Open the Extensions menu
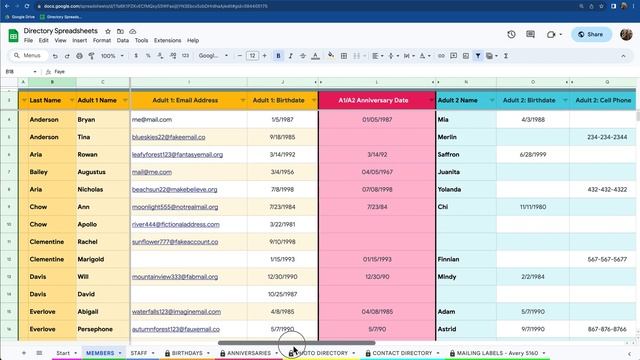Viewport: 640px width, 360px height. click(167, 40)
